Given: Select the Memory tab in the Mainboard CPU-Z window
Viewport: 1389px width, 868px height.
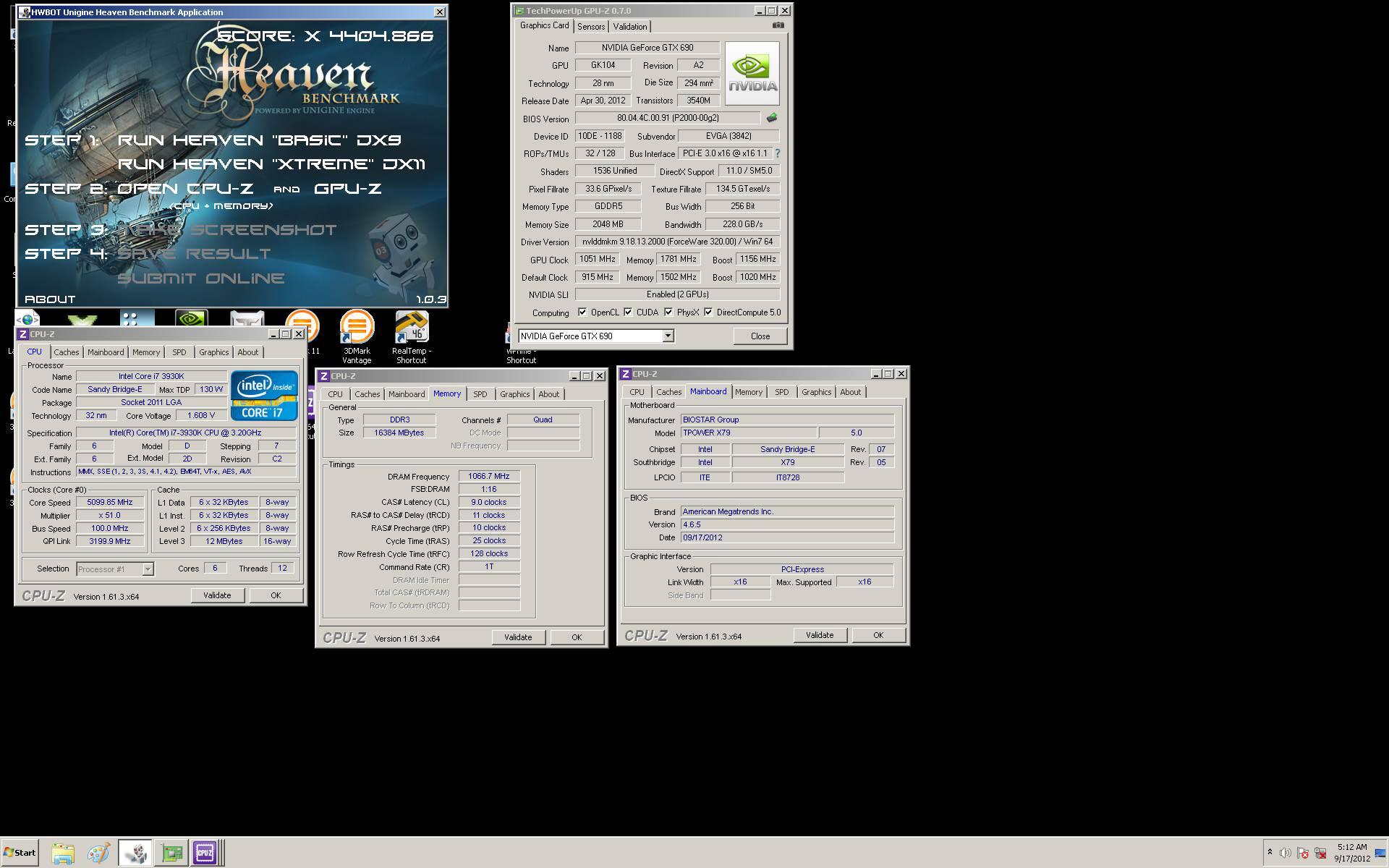Looking at the screenshot, I should point(749,392).
